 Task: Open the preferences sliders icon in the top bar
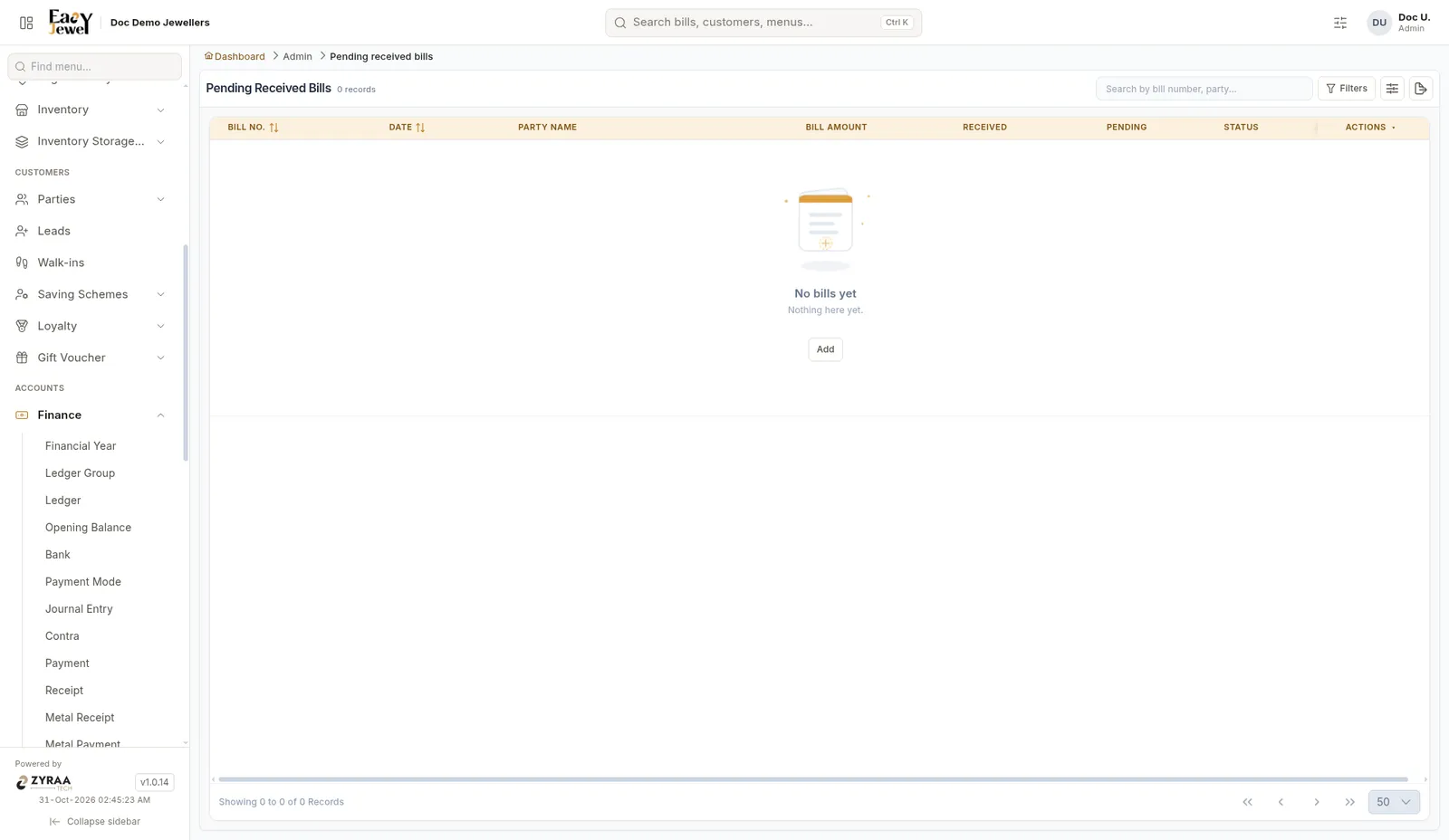pos(1340,23)
